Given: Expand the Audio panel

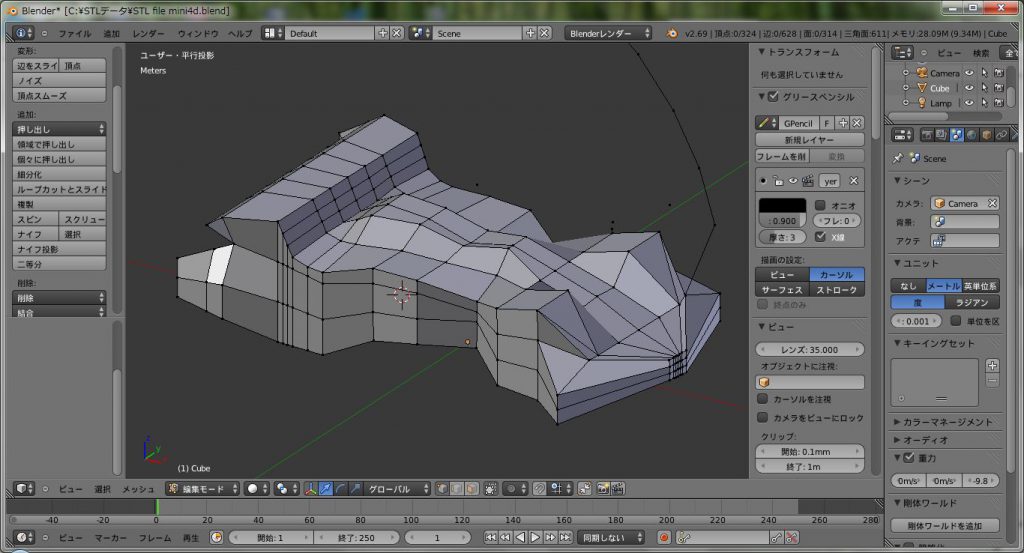Looking at the screenshot, I should 897,440.
